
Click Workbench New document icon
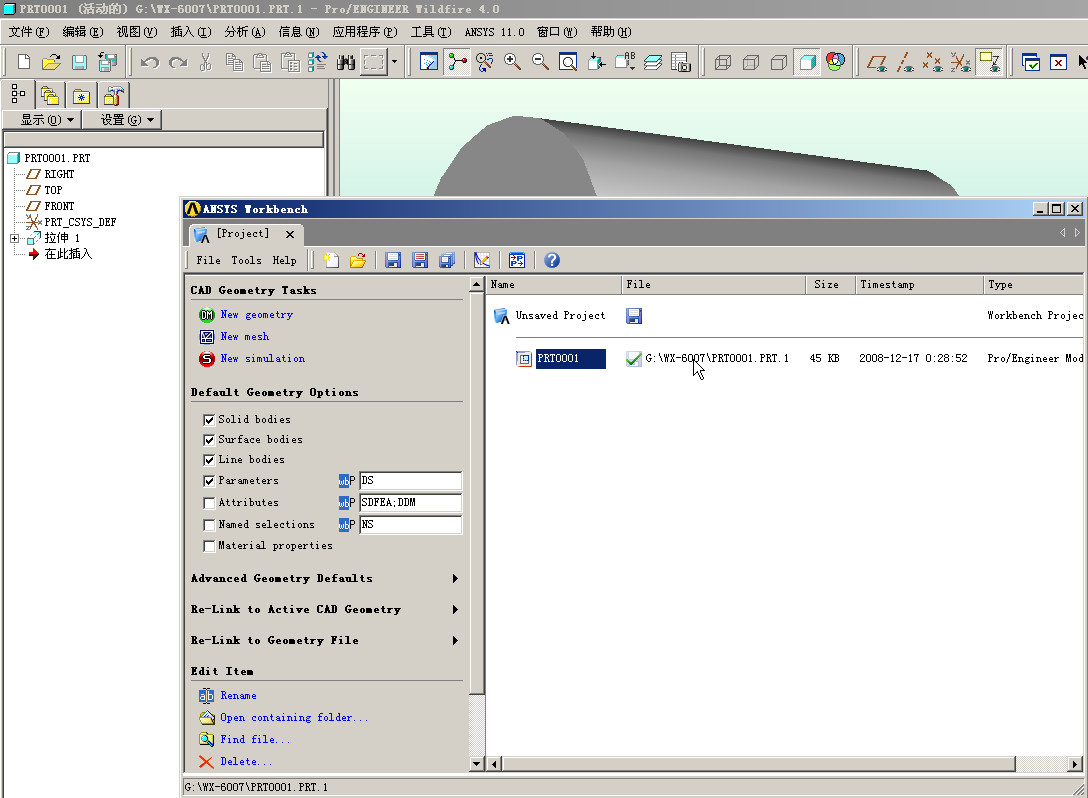331,260
